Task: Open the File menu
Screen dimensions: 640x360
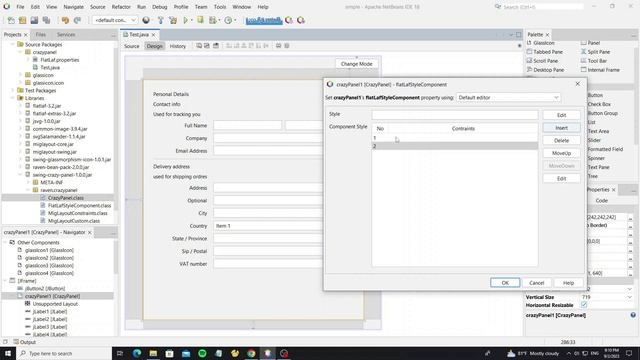Action: click(x=20, y=7)
